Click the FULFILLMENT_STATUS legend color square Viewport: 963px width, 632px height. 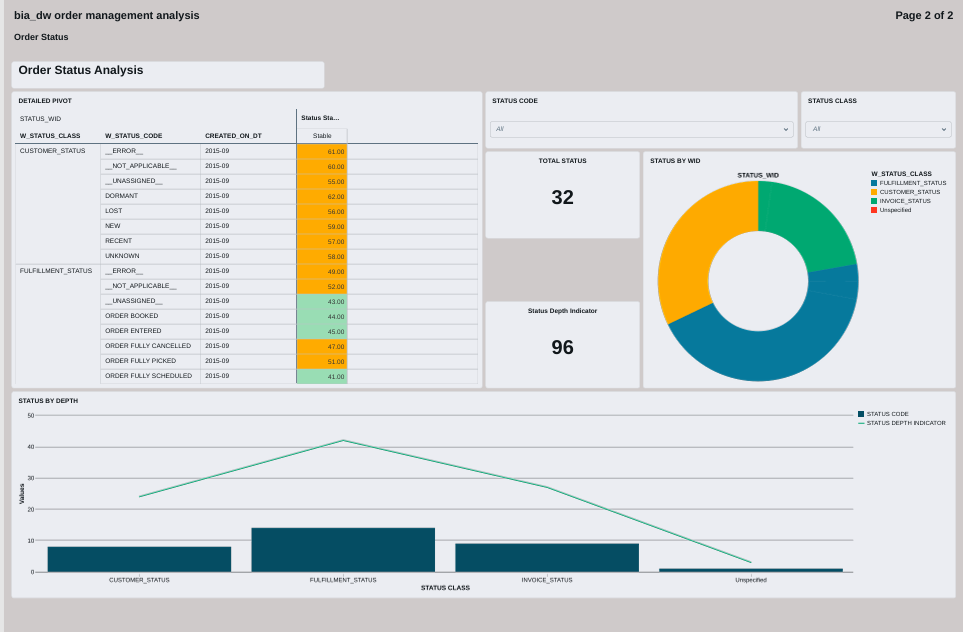coord(874,183)
